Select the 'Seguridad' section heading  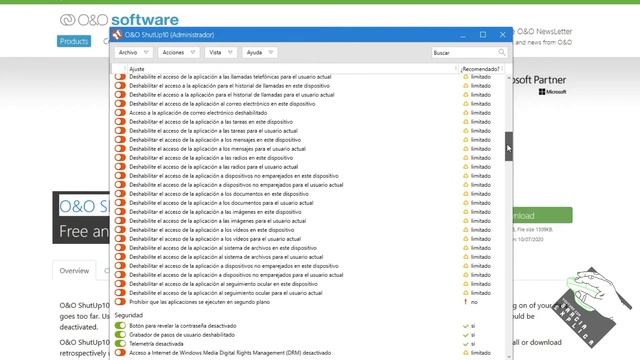pyautogui.click(x=129, y=315)
